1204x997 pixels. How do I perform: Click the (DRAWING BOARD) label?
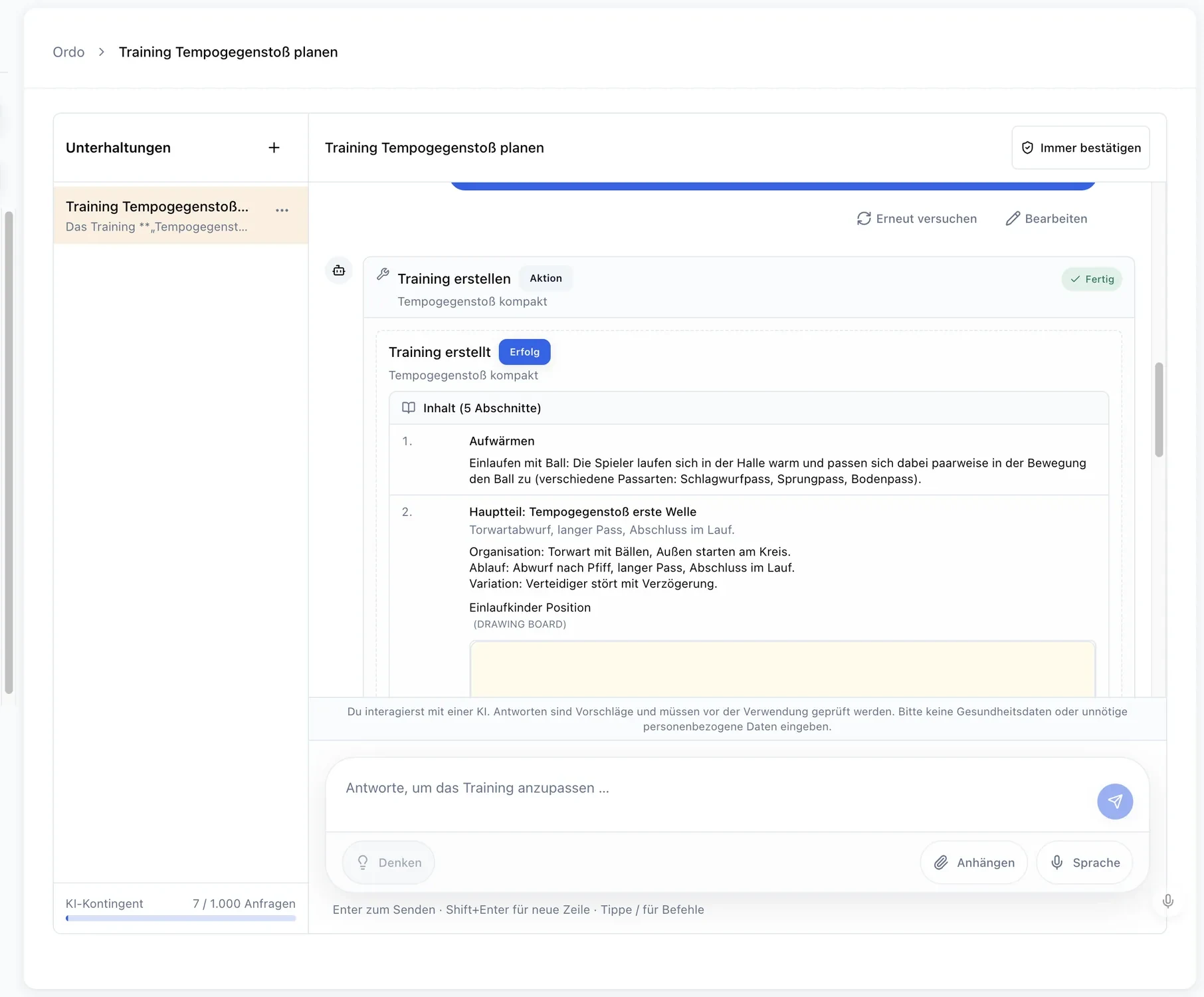click(x=520, y=624)
